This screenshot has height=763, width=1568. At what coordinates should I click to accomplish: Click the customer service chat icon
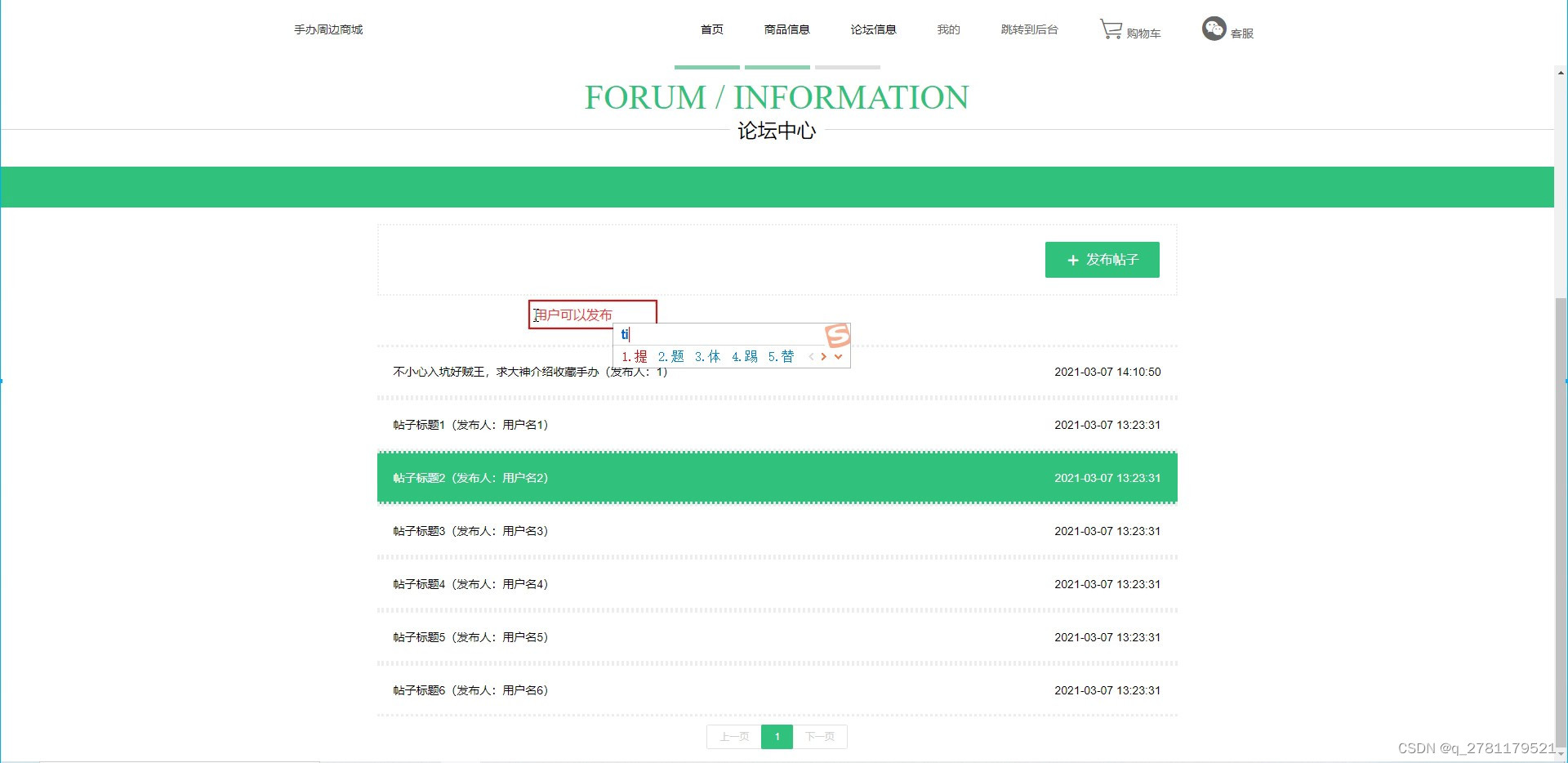coord(1214,29)
